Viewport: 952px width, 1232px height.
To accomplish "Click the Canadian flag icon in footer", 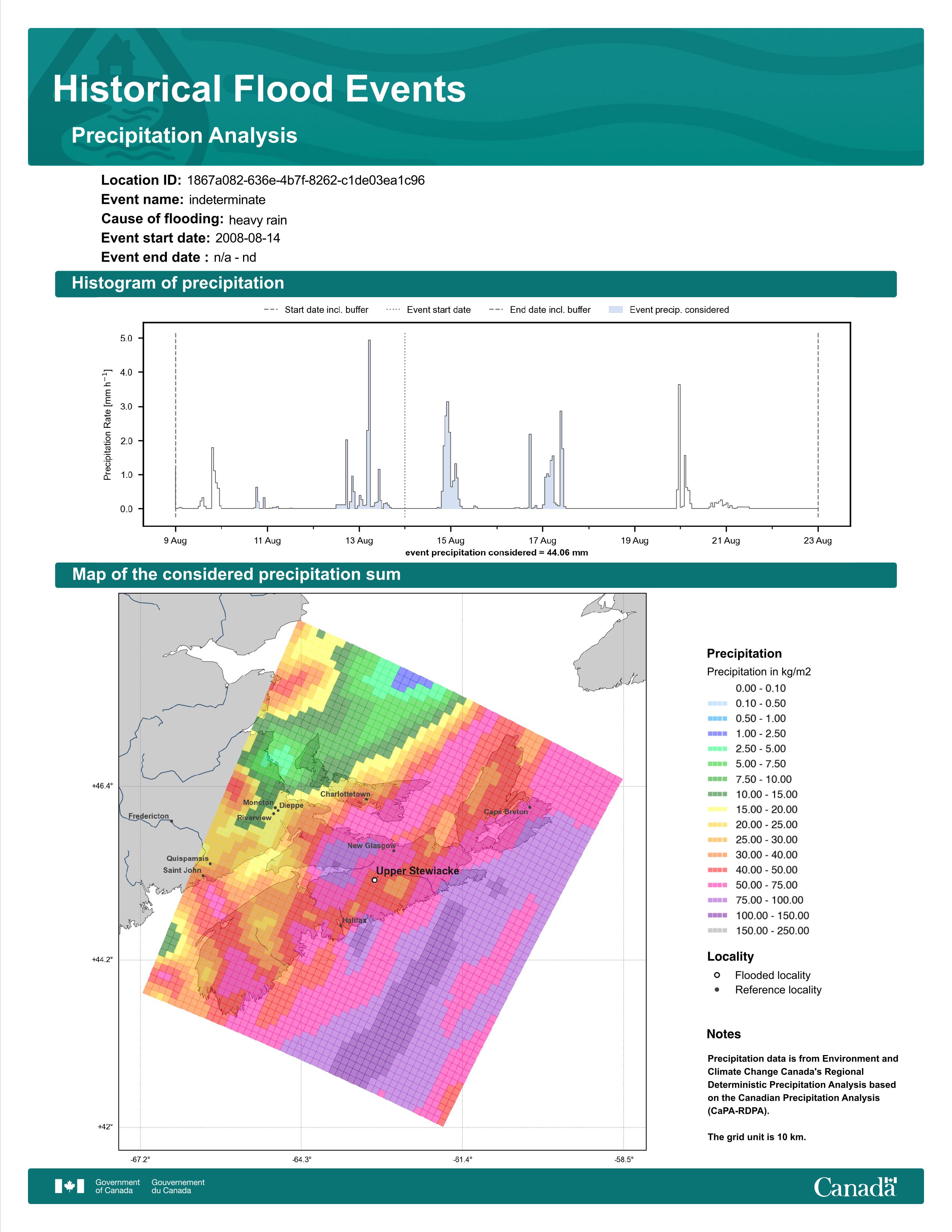I will pos(69,1186).
